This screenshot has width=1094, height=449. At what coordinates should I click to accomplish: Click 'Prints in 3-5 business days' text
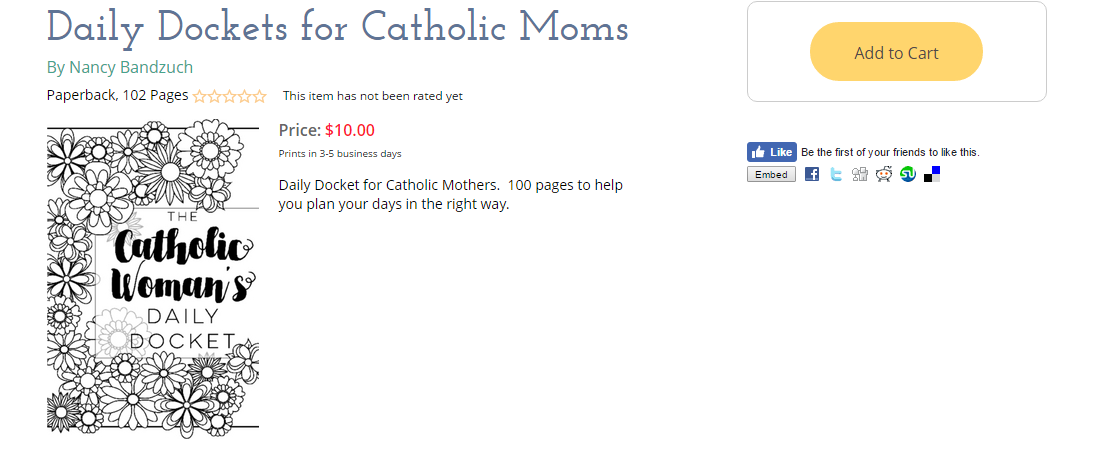click(x=340, y=153)
